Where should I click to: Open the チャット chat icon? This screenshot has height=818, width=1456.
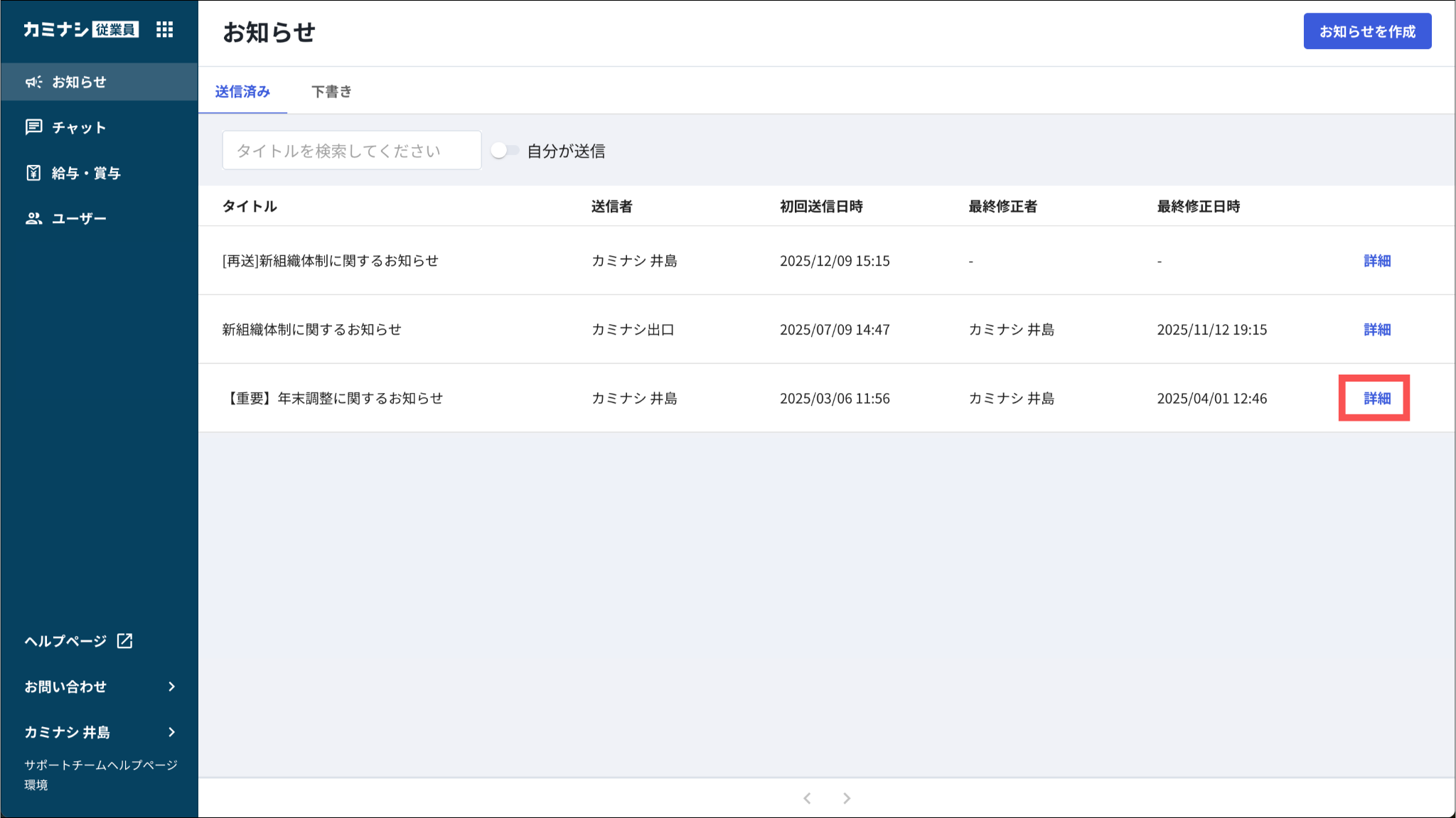tap(33, 127)
